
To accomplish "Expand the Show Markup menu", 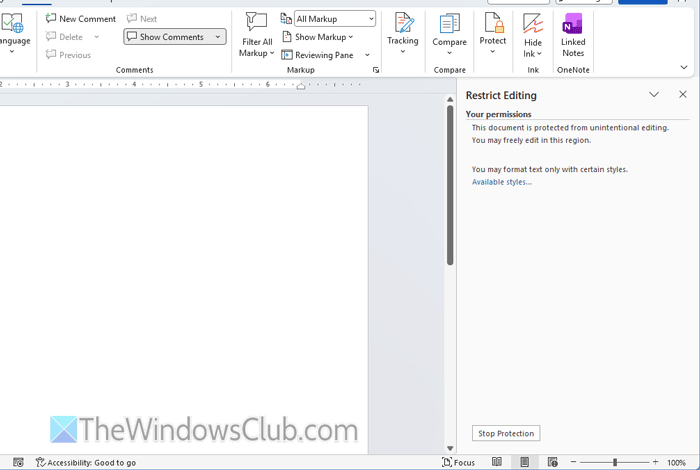I will pyautogui.click(x=317, y=37).
